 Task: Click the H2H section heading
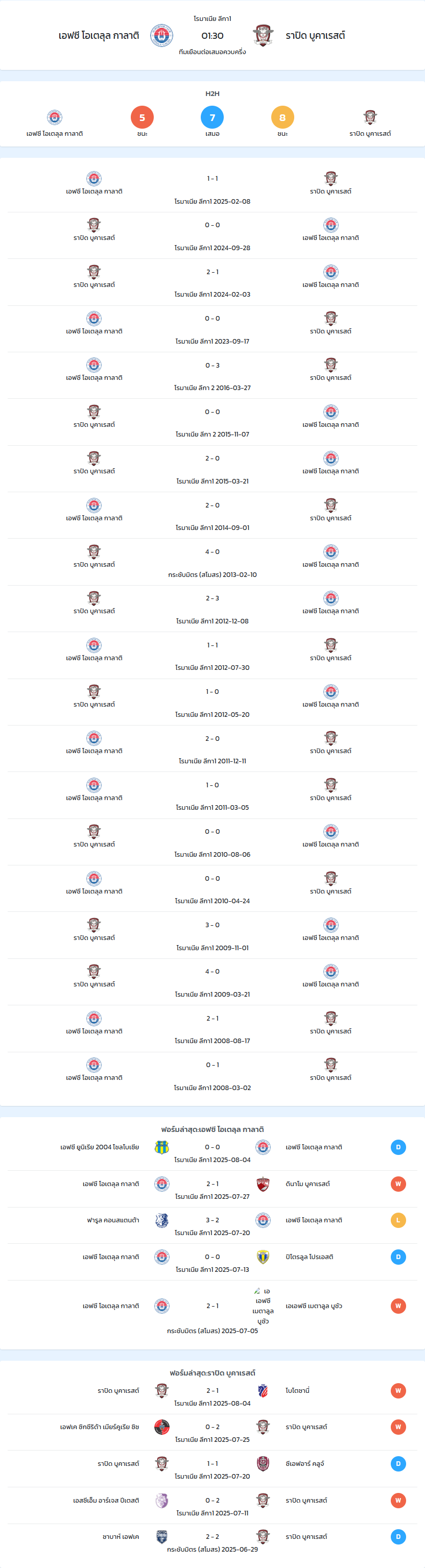coord(212,94)
